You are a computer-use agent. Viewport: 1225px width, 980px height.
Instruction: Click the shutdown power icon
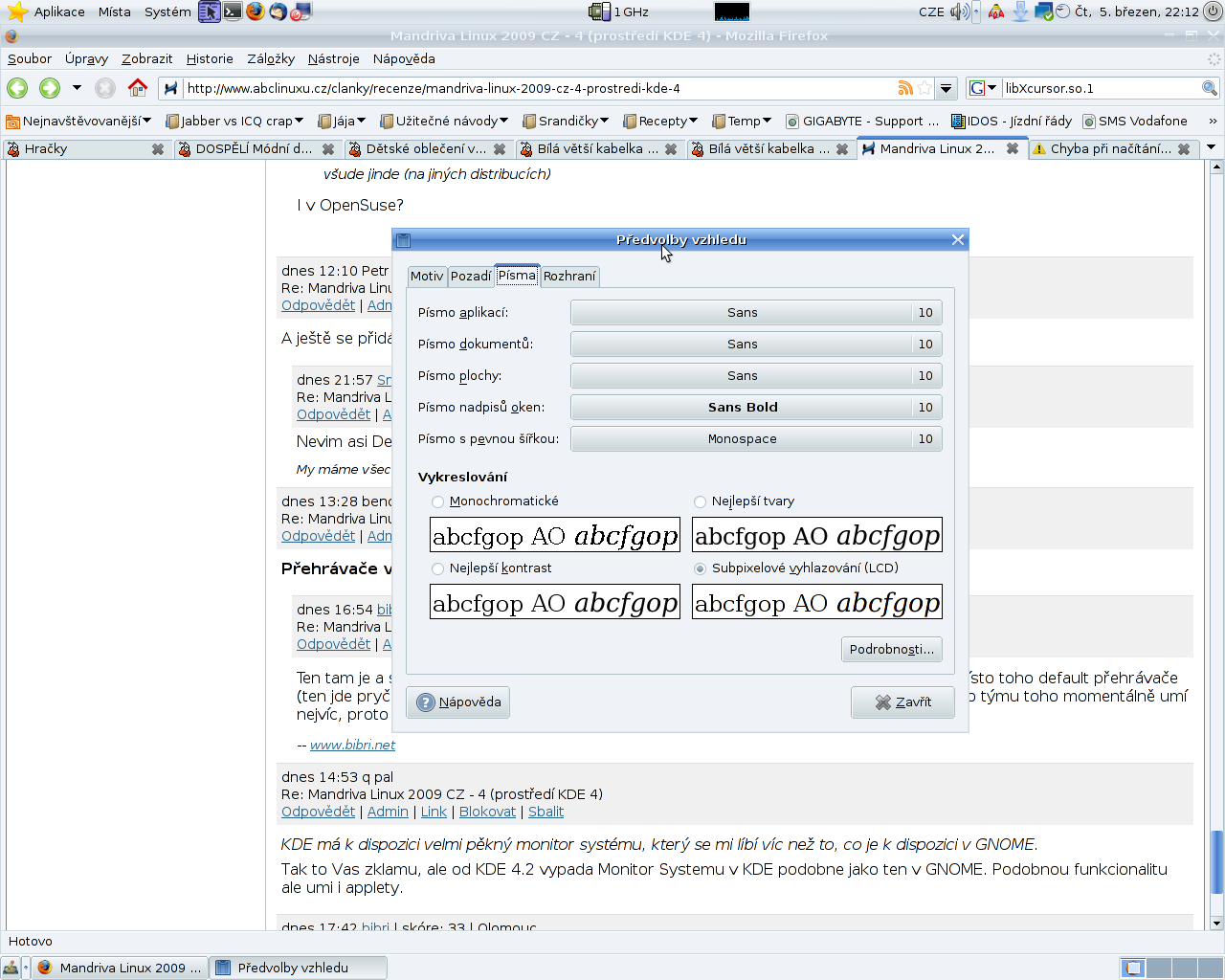(x=1213, y=11)
